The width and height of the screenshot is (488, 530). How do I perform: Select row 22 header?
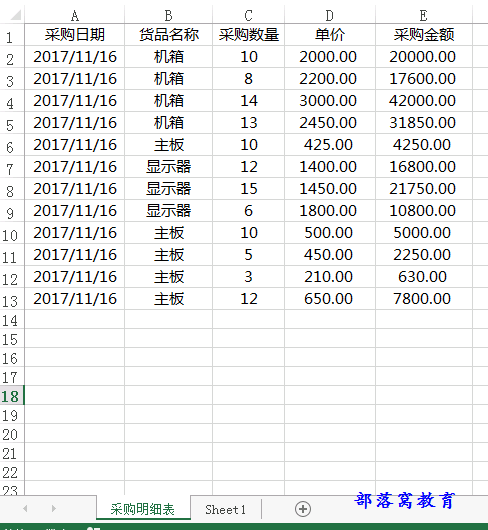[x=12, y=471]
